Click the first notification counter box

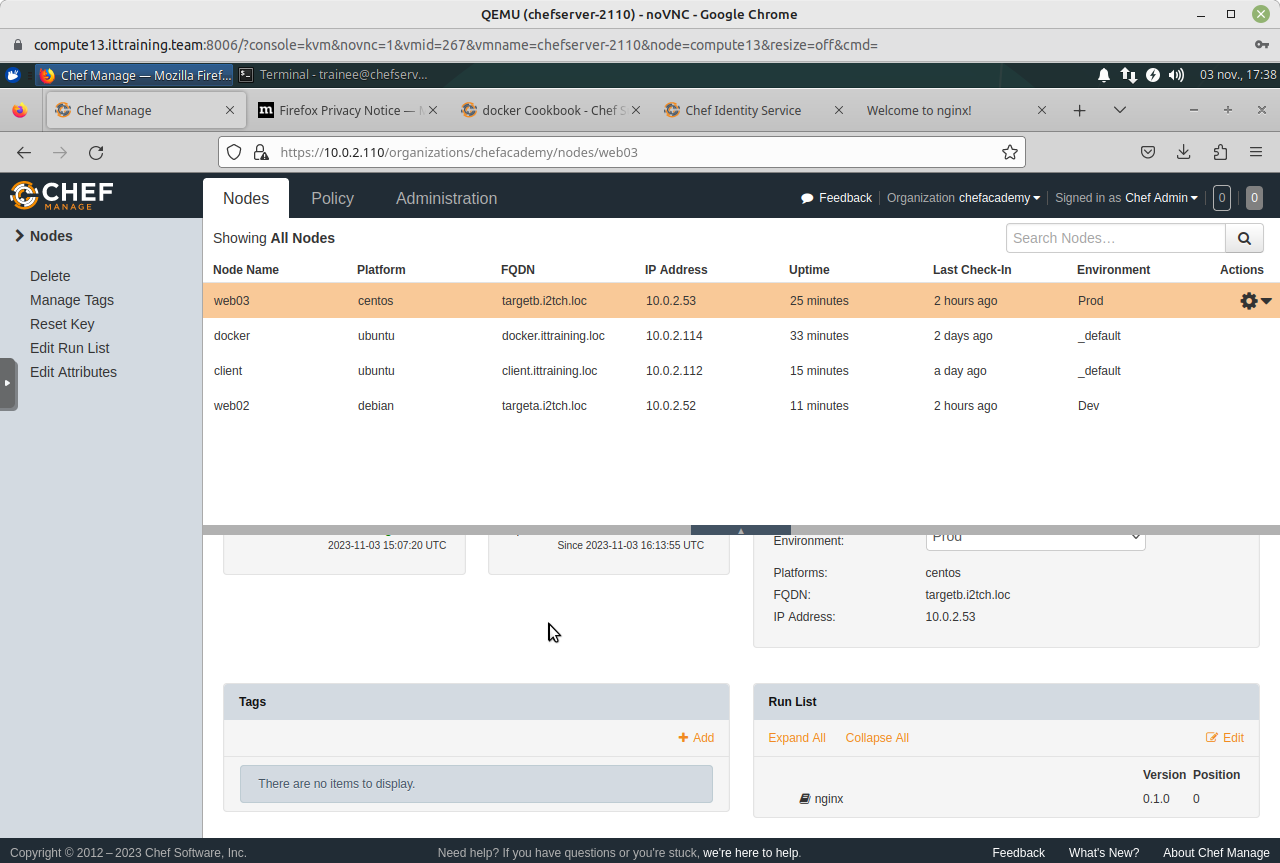tap(1221, 198)
